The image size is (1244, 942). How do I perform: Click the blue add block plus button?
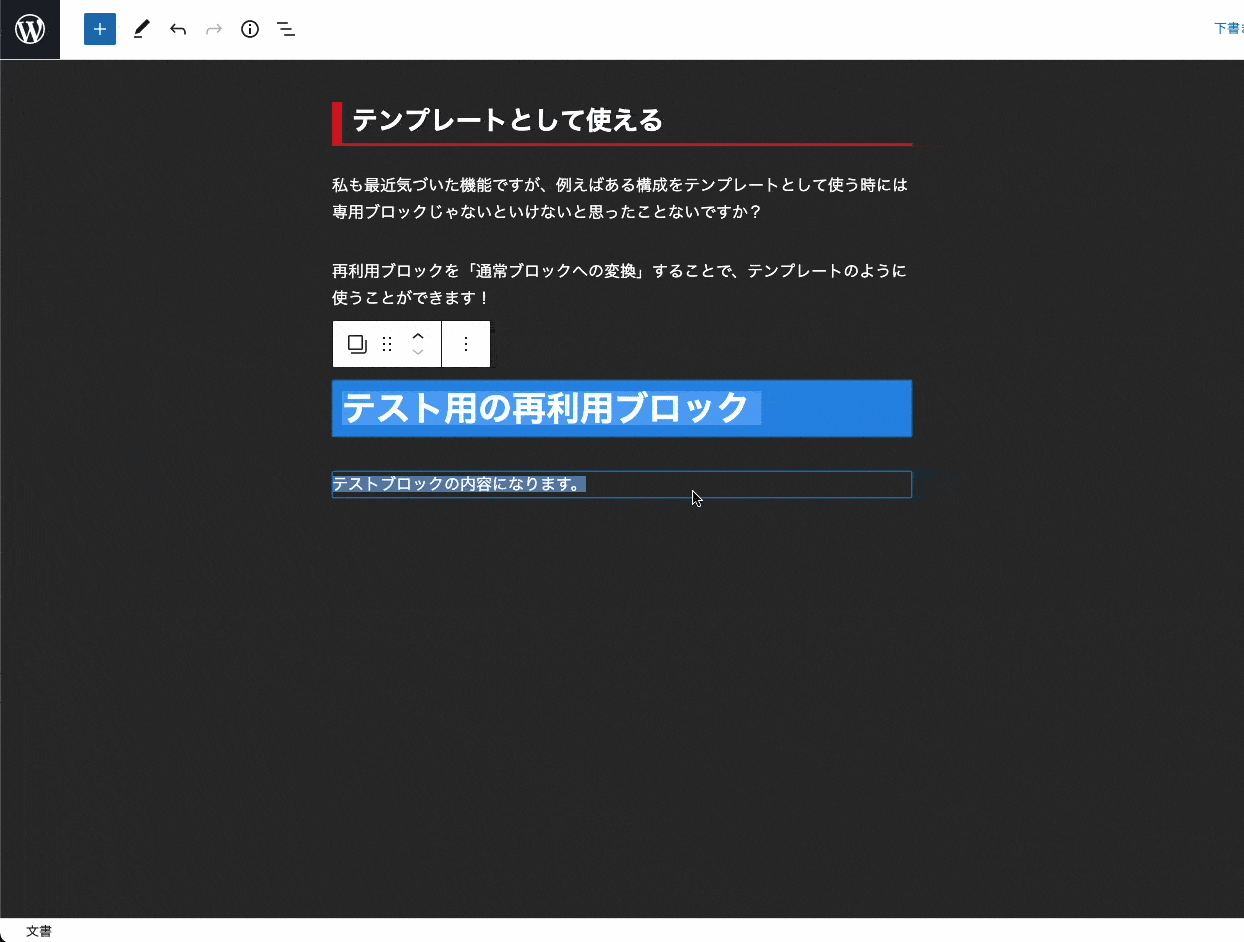coord(100,29)
